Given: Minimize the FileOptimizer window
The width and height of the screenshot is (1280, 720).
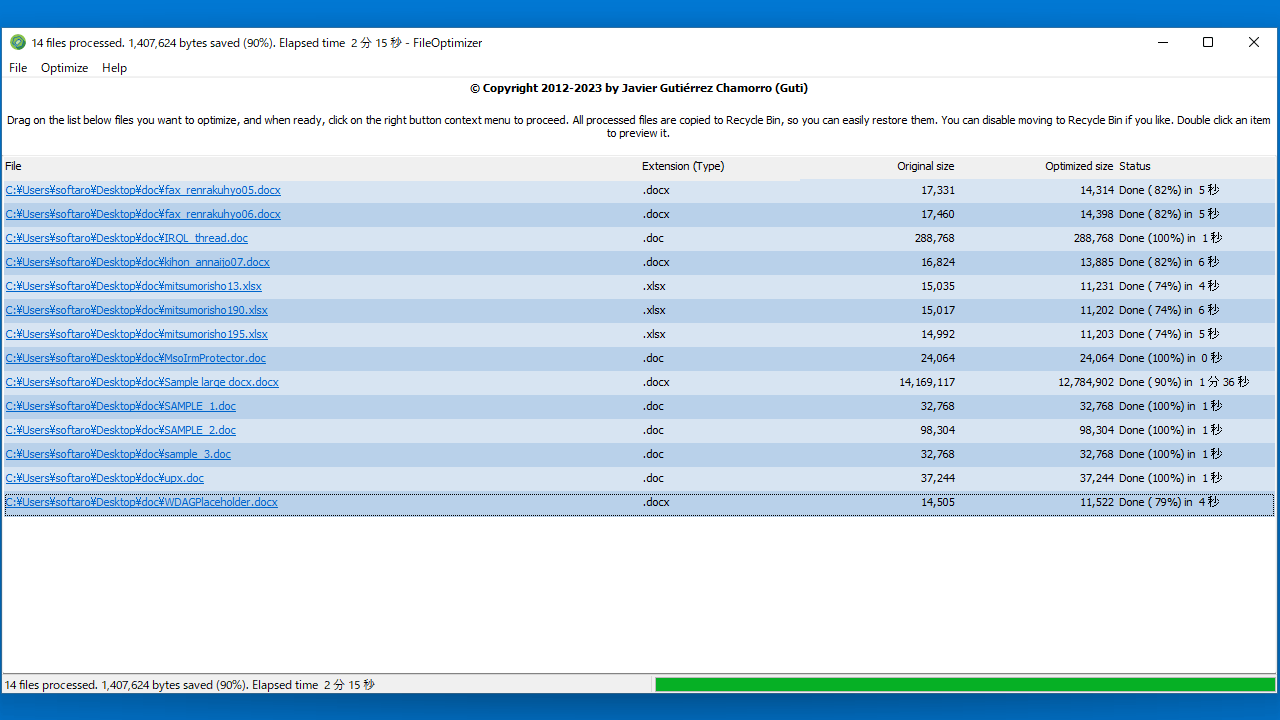Looking at the screenshot, I should pos(1163,42).
